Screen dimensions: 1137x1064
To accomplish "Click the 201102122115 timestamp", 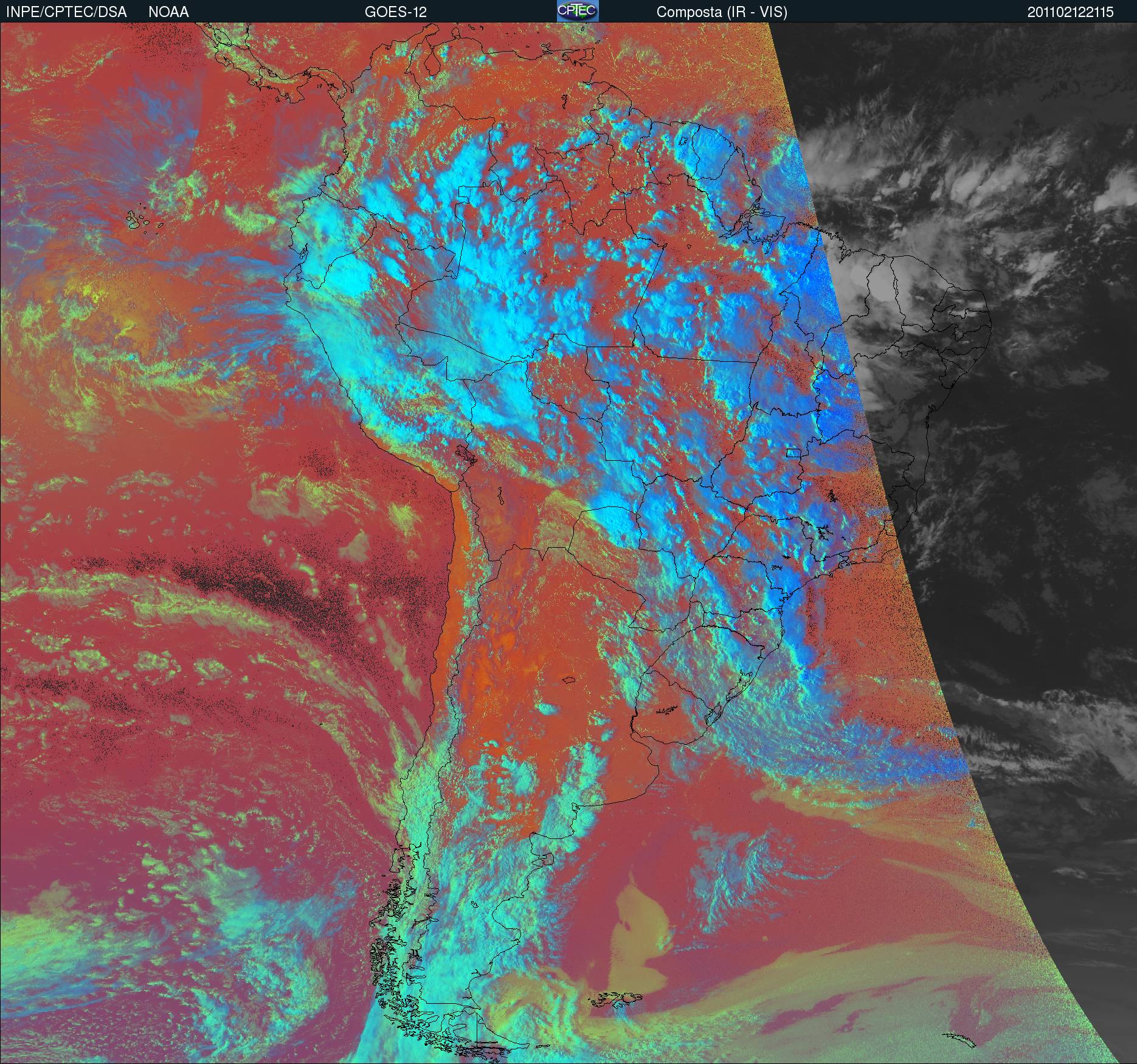I will (1070, 12).
